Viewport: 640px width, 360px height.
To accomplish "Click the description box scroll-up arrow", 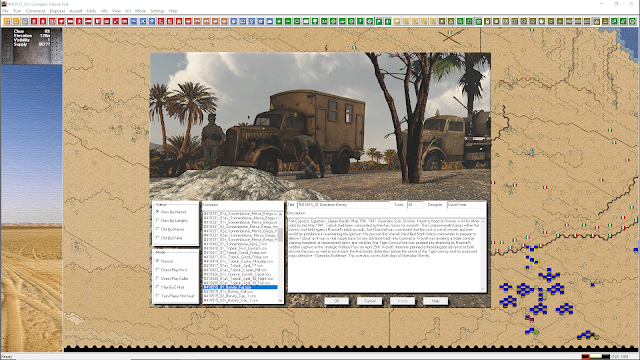I will 483,221.
